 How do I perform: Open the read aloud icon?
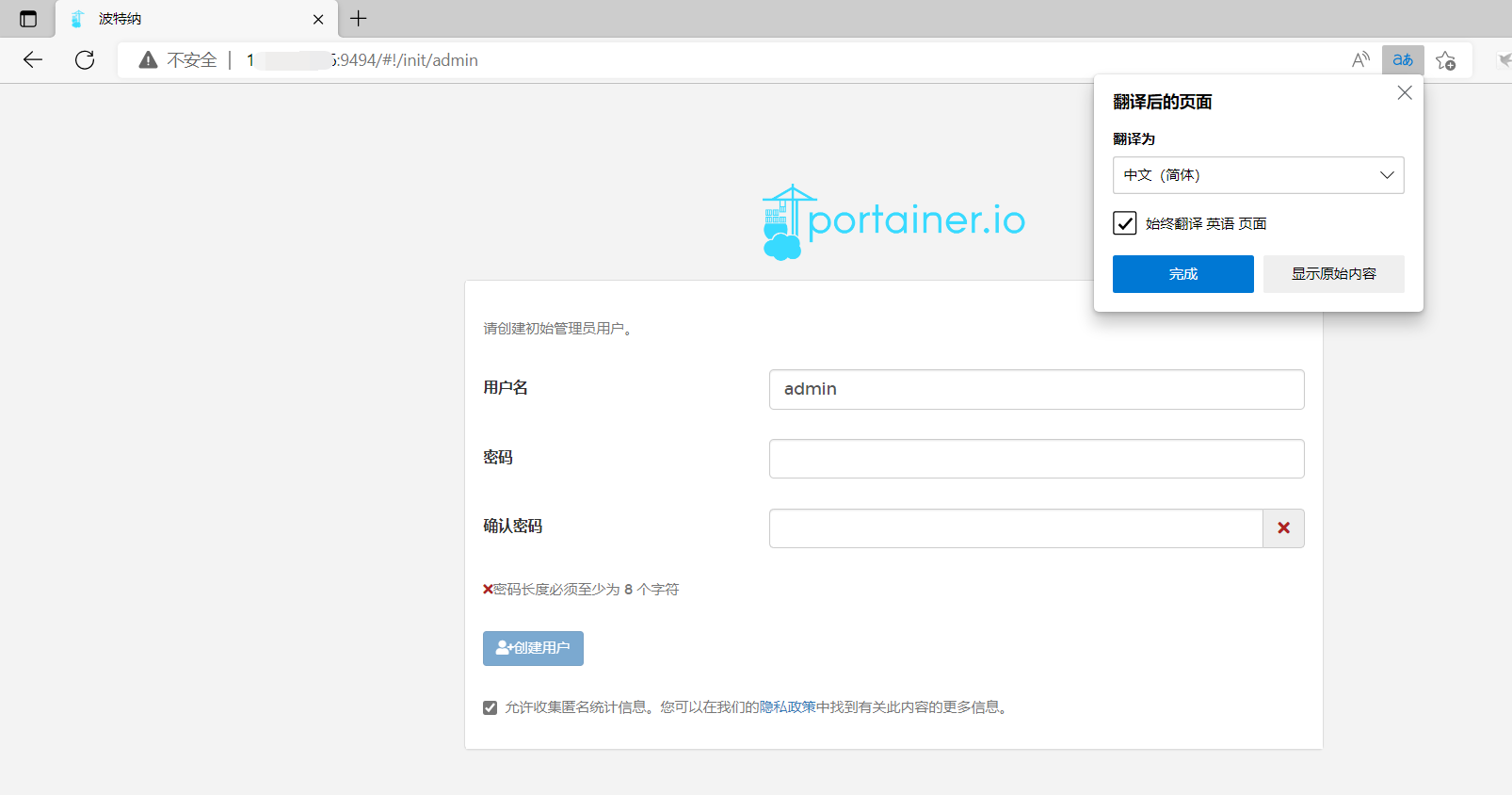(x=1360, y=60)
